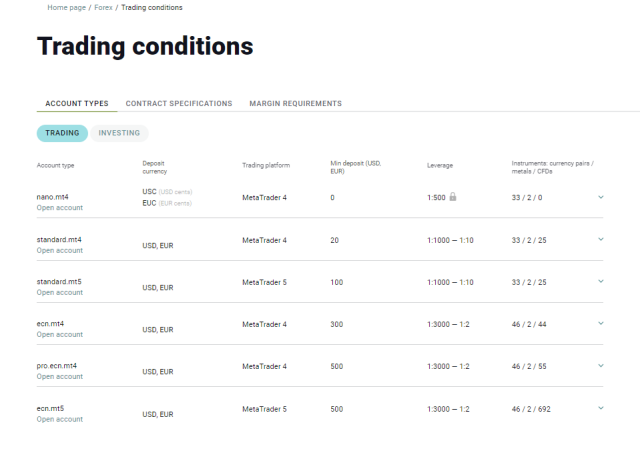Go to Home page breadcrumb
640x453 pixels.
[x=67, y=7]
